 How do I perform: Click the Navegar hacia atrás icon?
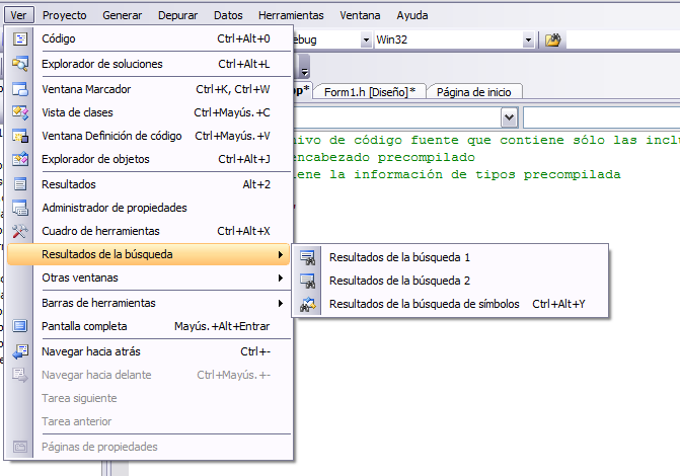pyautogui.click(x=20, y=352)
